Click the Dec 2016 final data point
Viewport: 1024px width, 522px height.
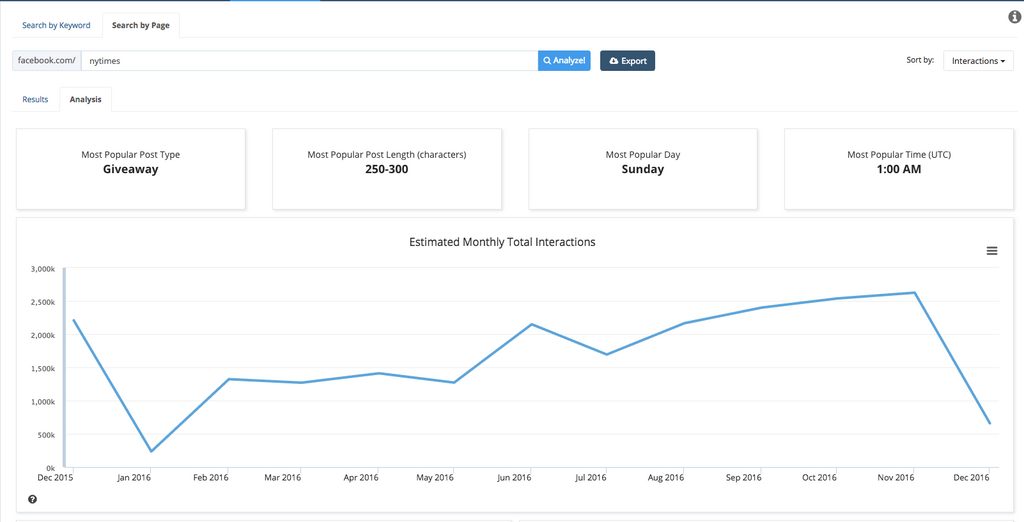[990, 423]
